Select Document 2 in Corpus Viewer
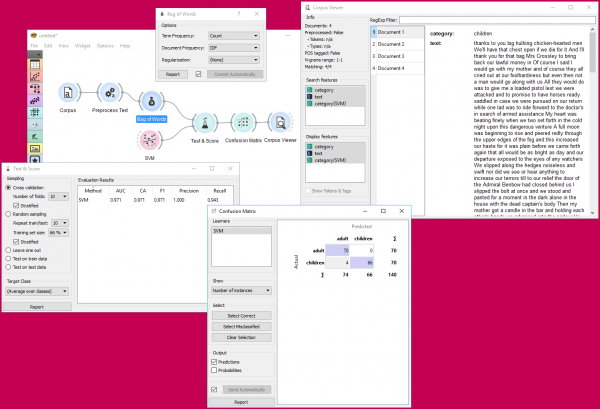600x409 pixels. tap(398, 44)
